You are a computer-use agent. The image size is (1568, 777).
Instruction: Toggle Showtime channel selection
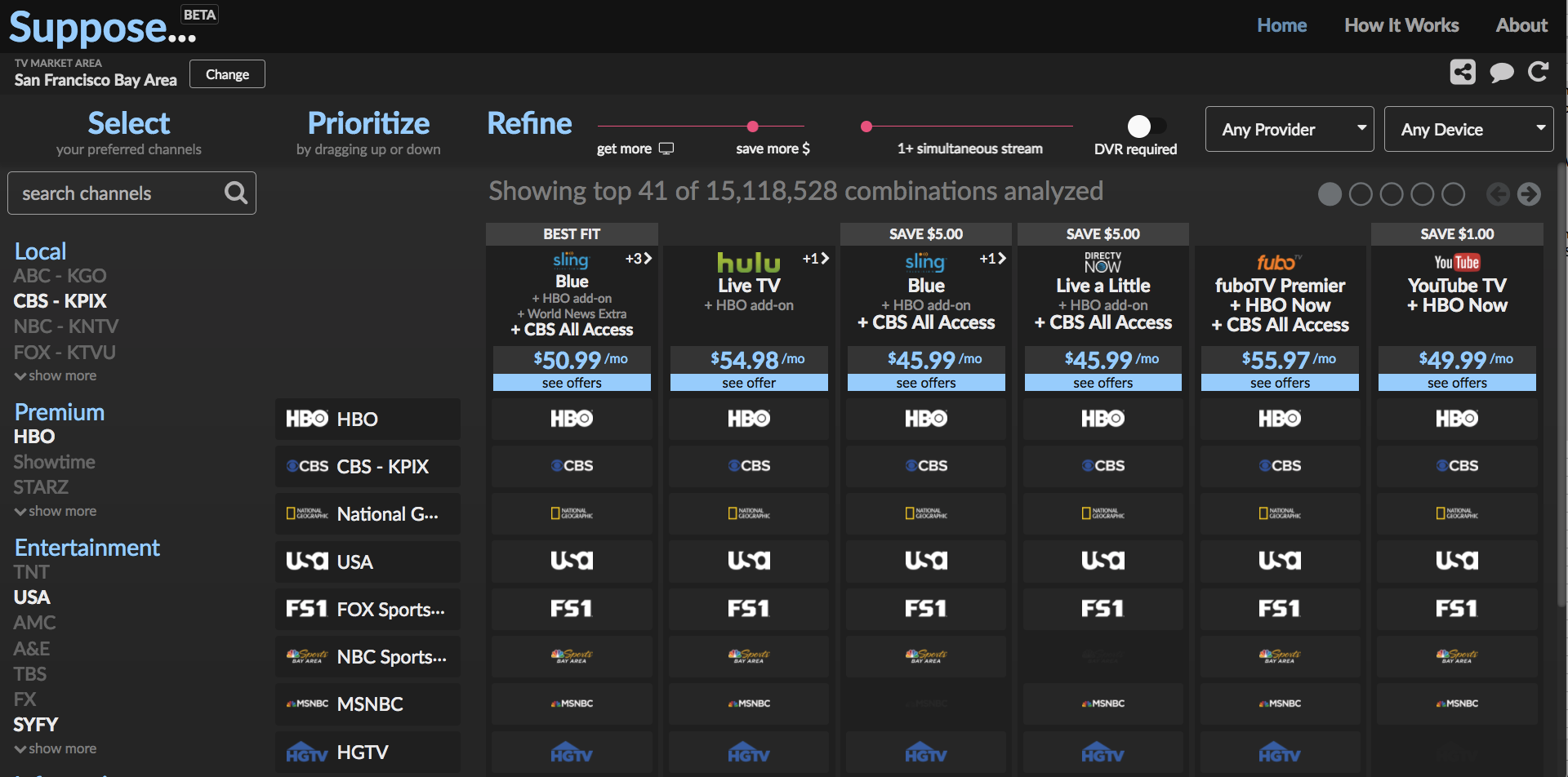click(x=55, y=462)
